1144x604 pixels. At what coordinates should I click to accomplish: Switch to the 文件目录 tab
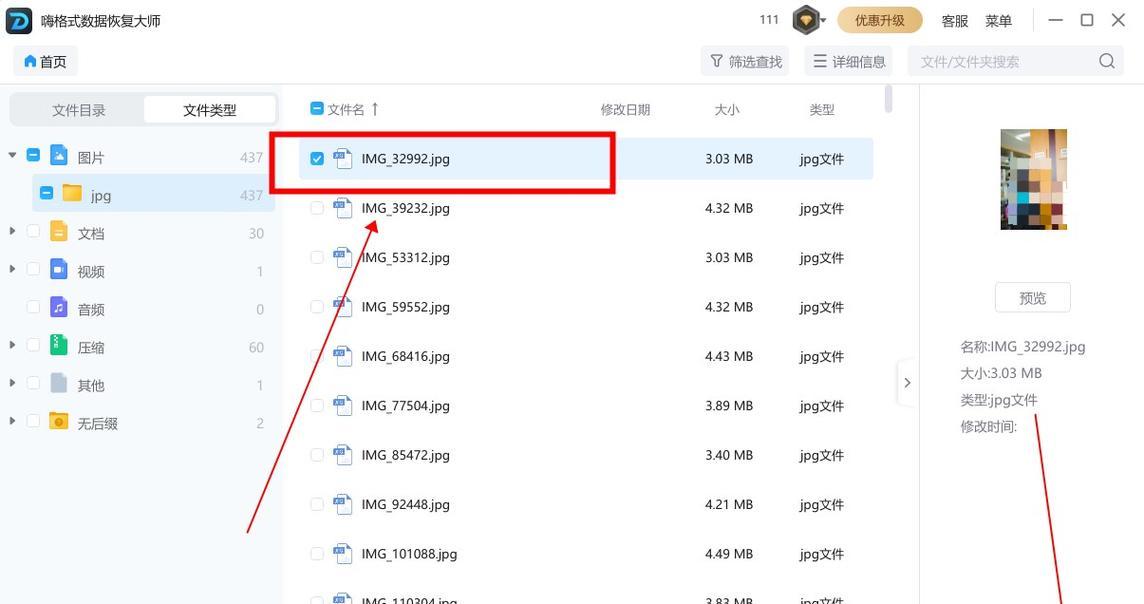[79, 110]
